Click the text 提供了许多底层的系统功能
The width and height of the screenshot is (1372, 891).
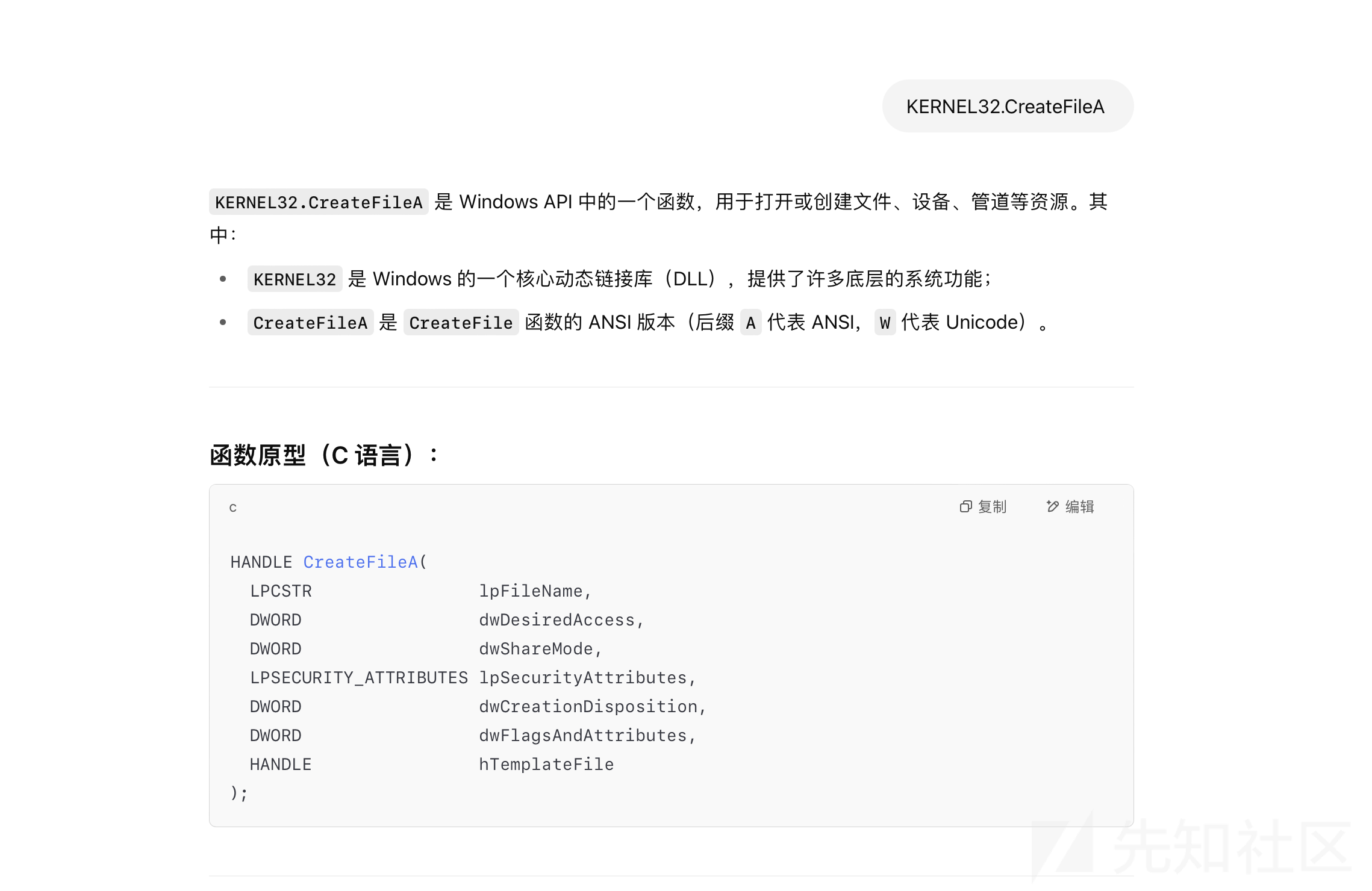[x=865, y=279]
